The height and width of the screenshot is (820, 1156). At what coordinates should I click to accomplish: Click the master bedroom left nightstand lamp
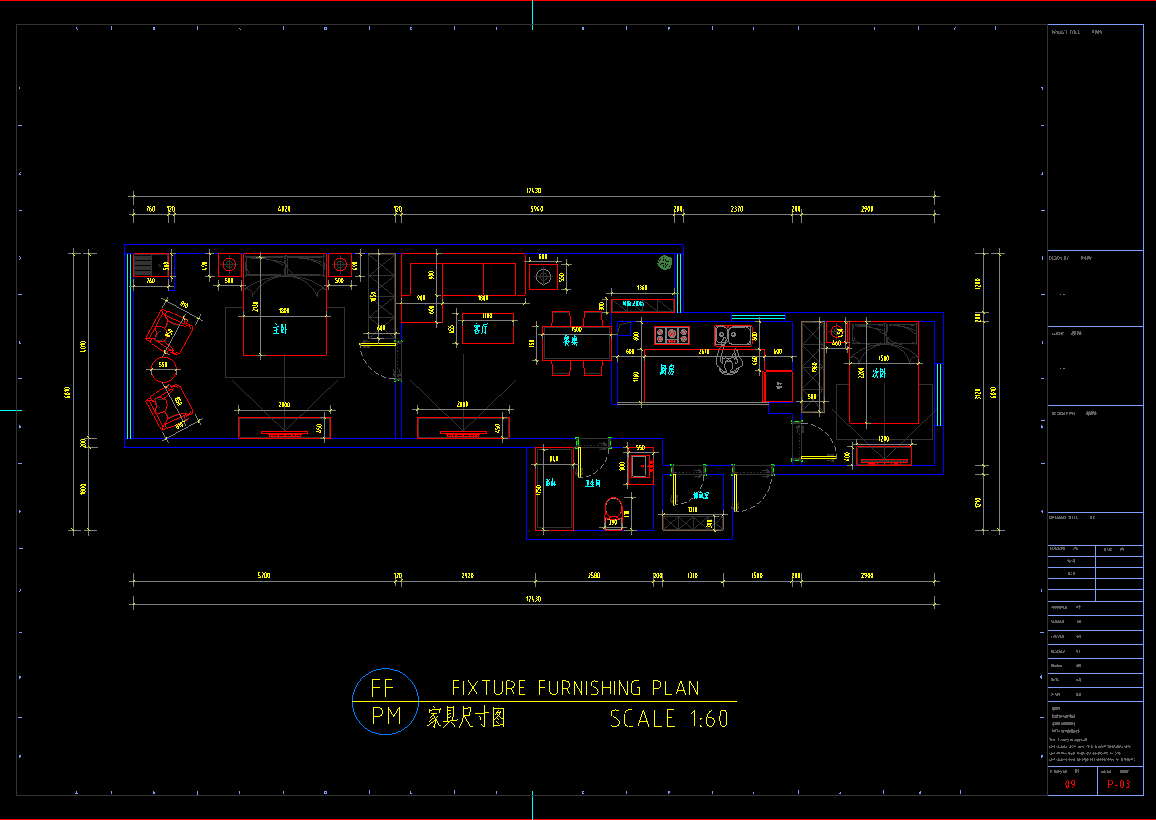228,265
